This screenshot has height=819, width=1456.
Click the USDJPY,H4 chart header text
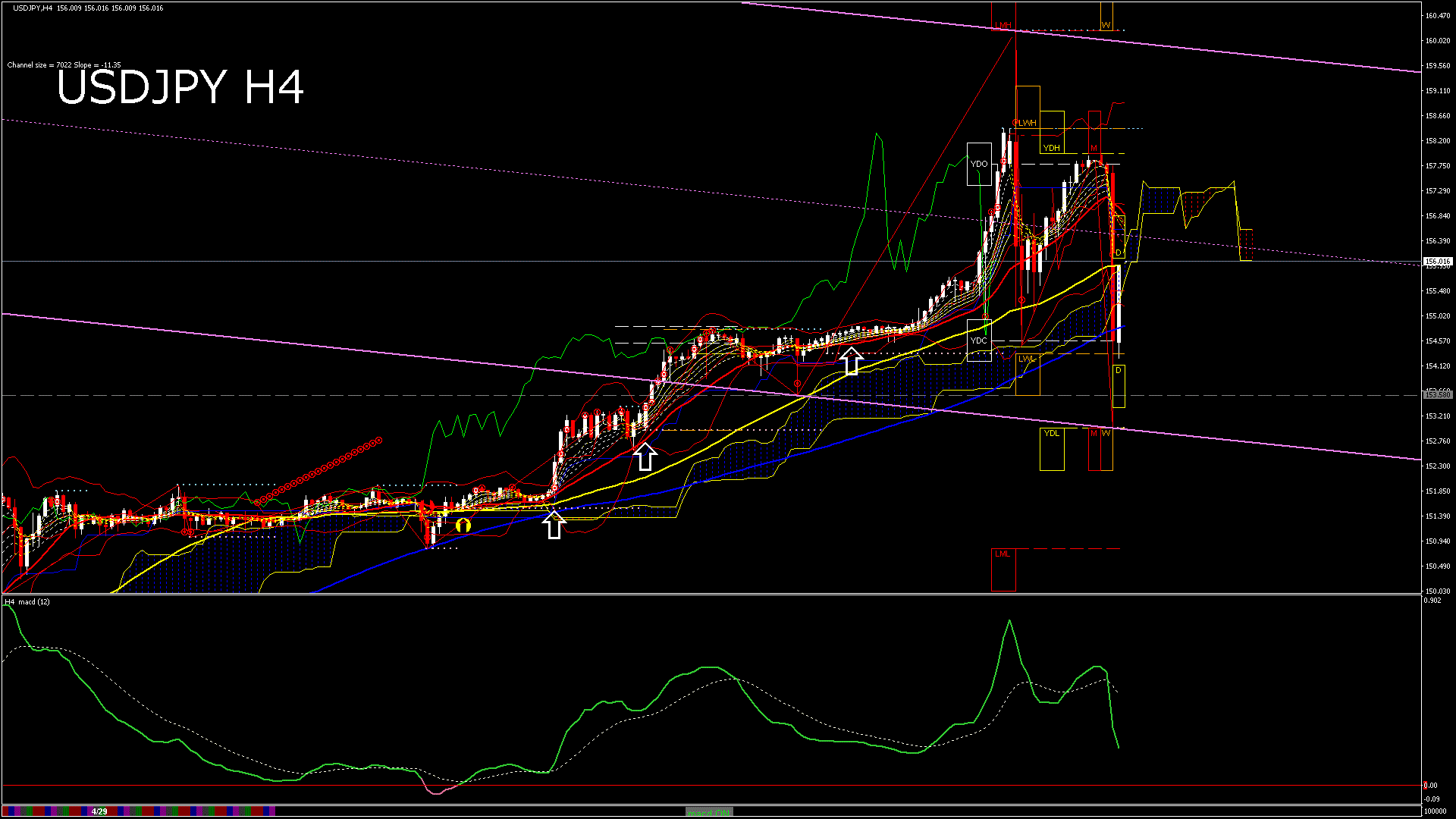pyautogui.click(x=33, y=8)
